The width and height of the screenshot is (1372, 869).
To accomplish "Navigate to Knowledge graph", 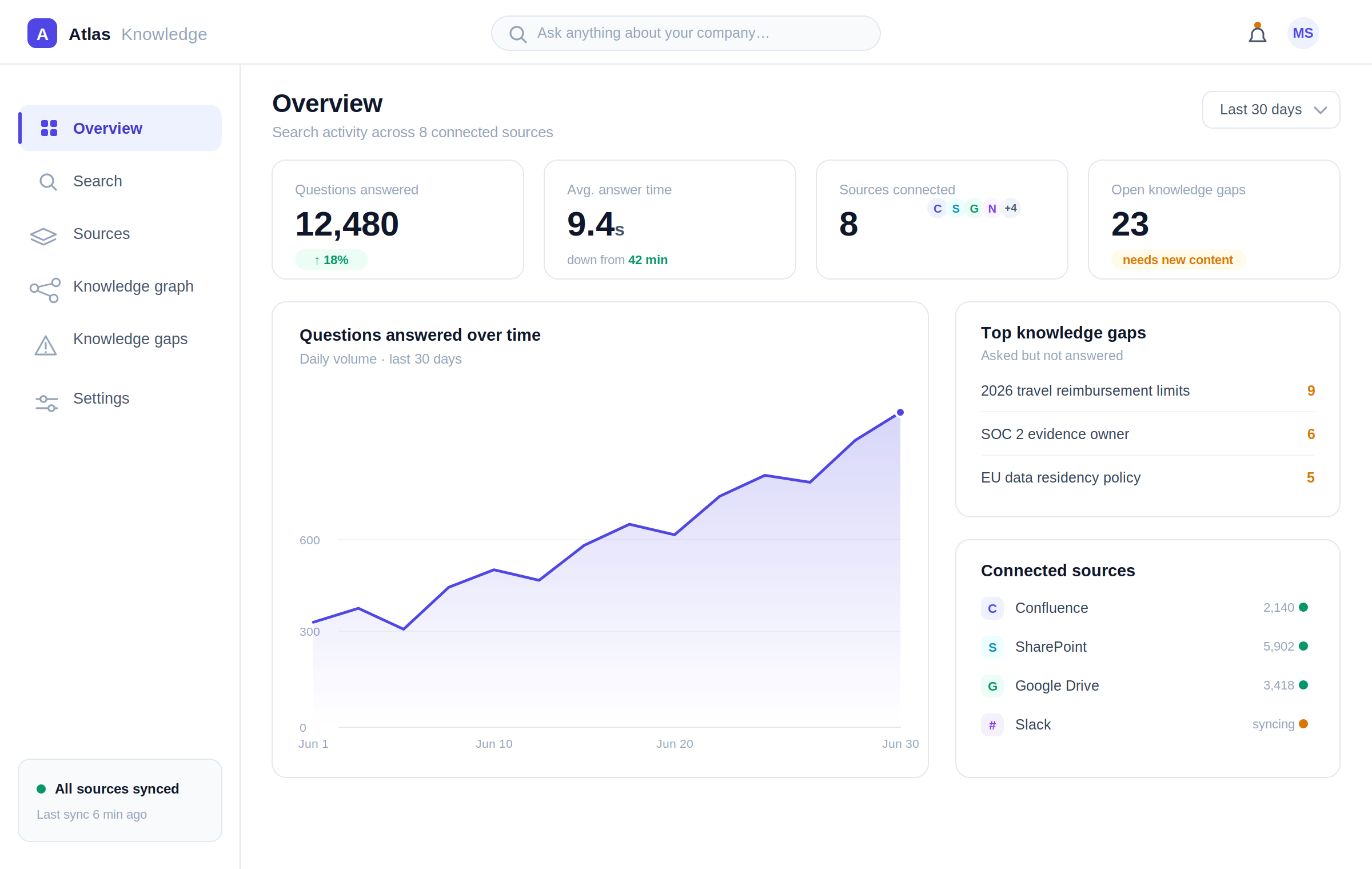I will (120, 286).
